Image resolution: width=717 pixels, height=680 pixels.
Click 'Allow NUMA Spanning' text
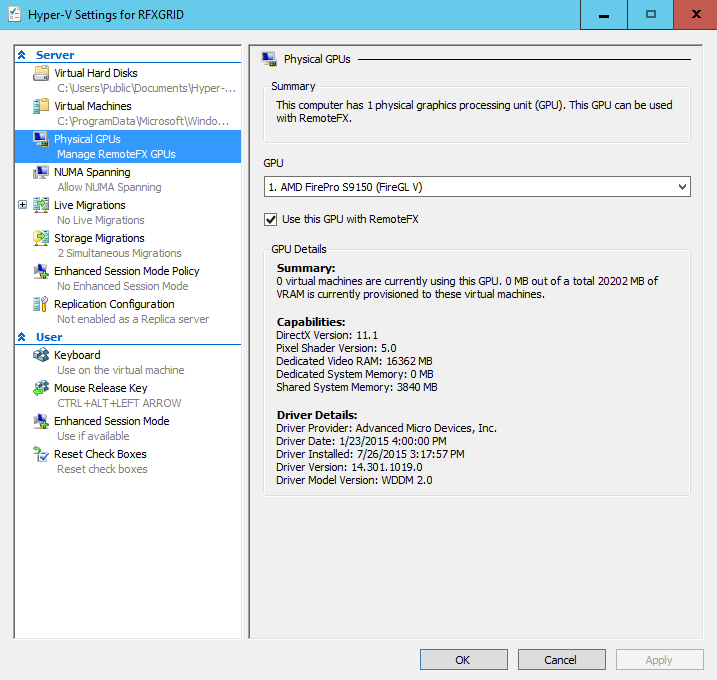109,187
